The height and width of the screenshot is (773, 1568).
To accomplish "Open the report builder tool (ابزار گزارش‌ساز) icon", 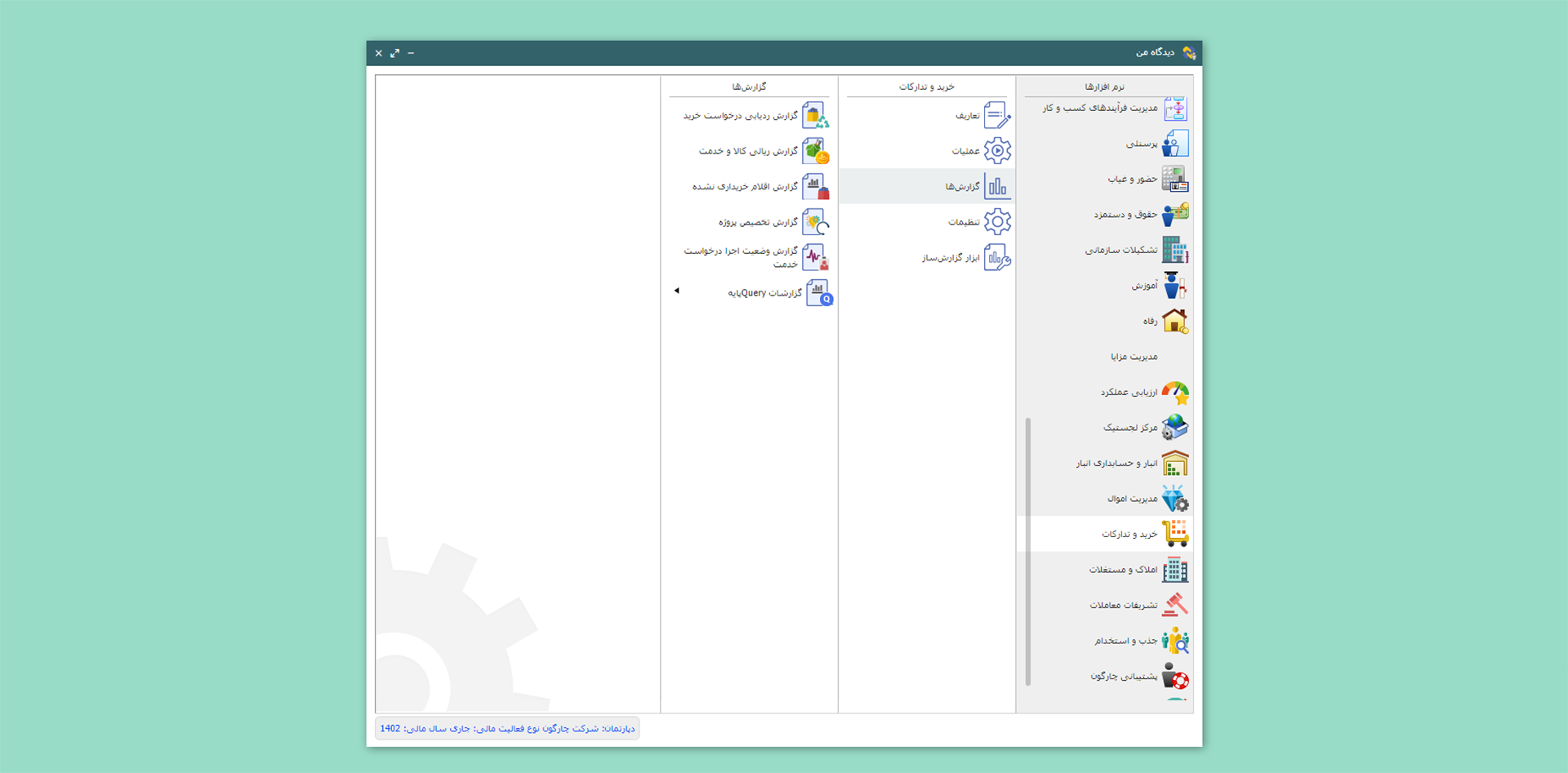I will (x=996, y=258).
